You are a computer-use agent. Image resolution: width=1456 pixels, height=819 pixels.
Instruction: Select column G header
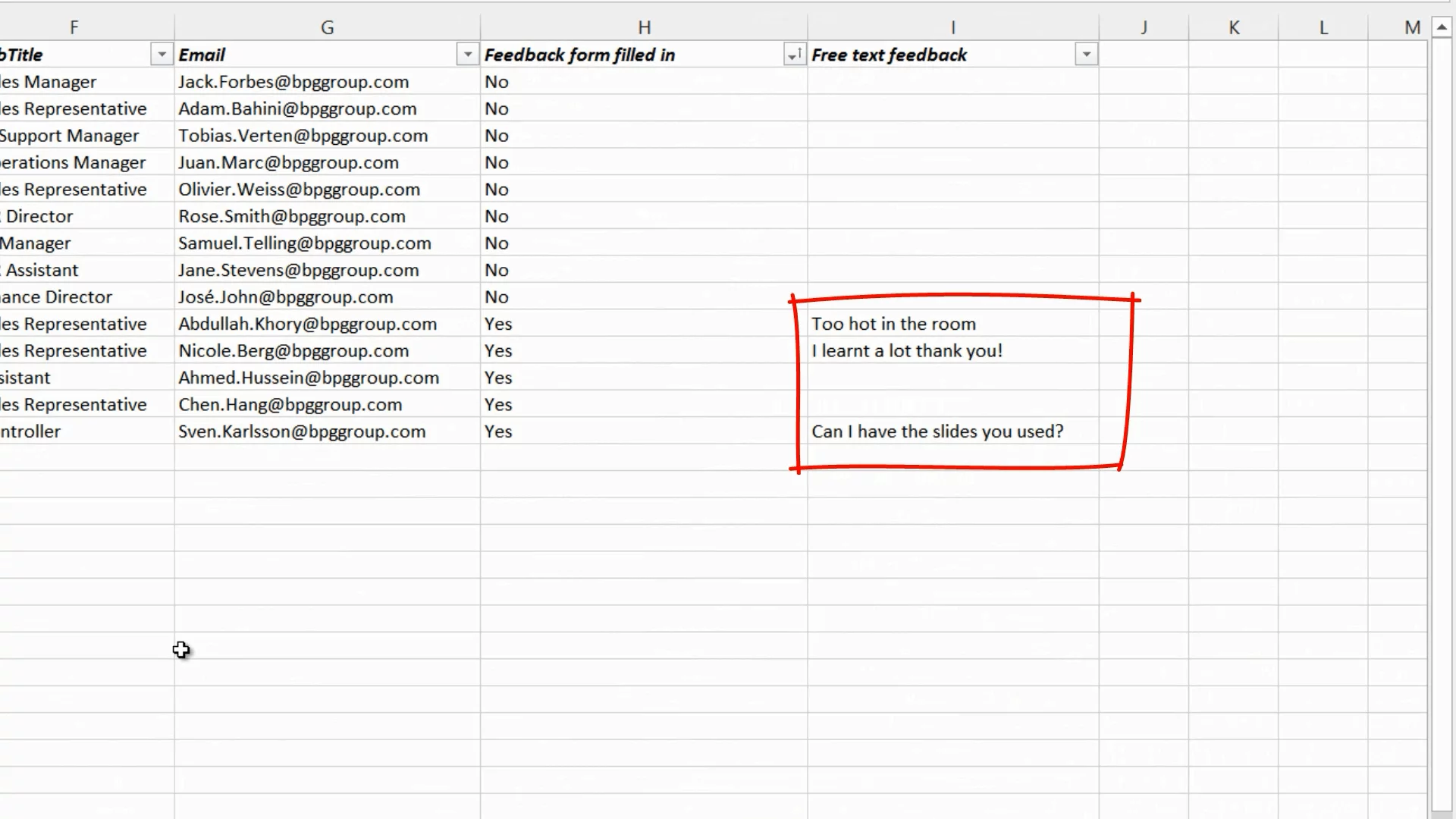327,27
